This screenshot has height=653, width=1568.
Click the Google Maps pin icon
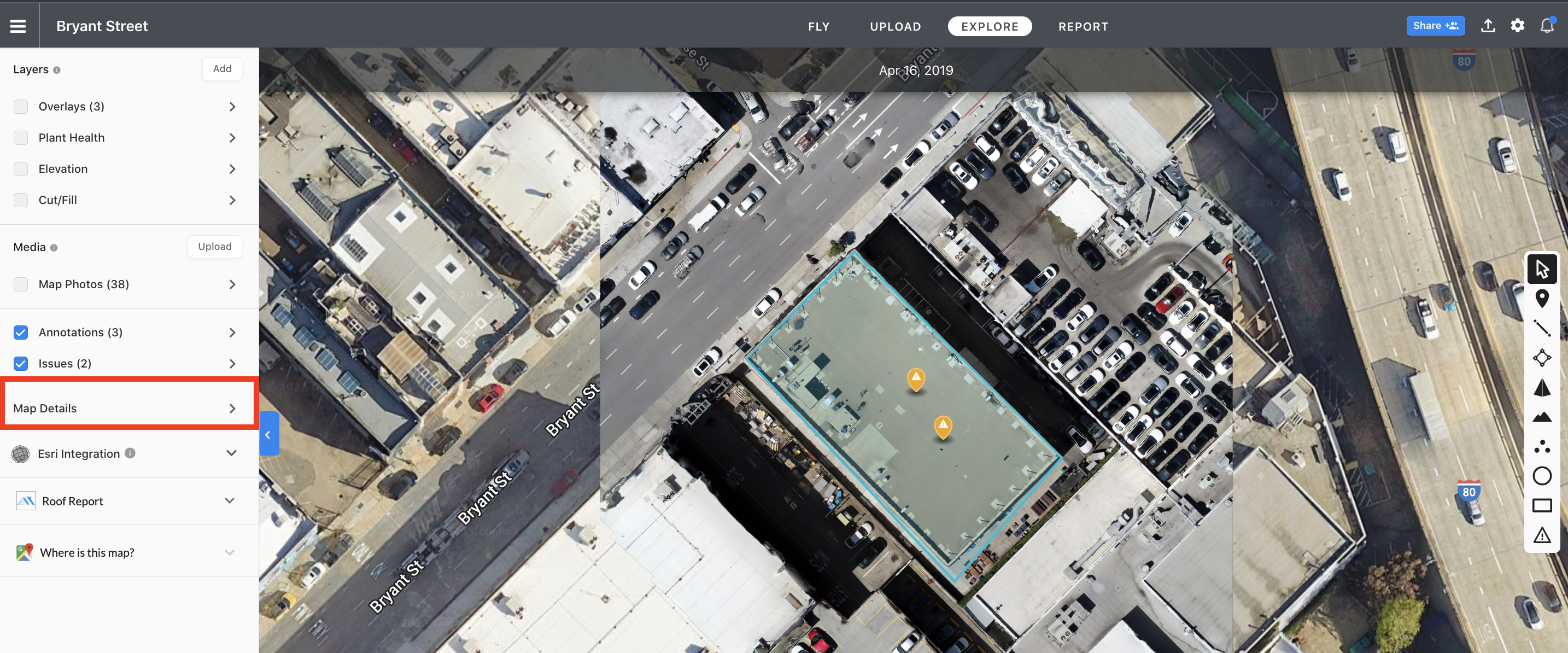(25, 552)
